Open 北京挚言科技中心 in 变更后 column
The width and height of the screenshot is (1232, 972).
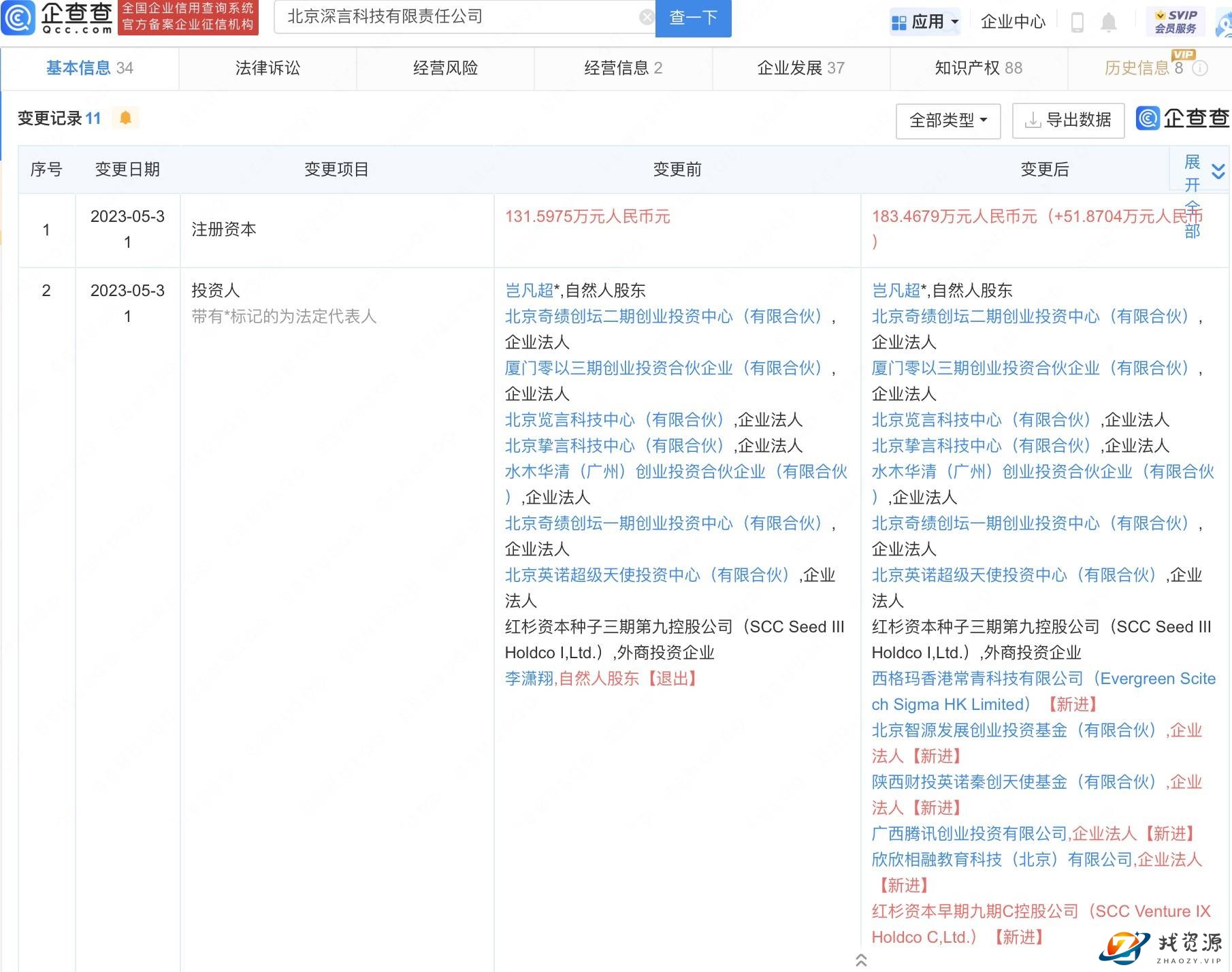(x=982, y=446)
